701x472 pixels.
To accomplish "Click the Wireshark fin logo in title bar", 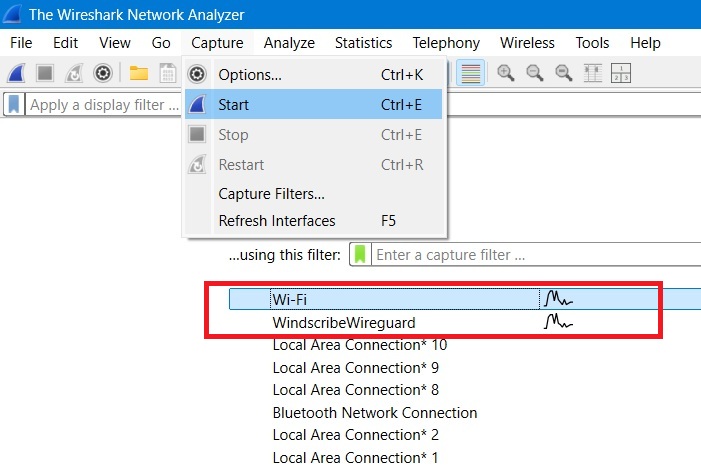I will 12,14.
